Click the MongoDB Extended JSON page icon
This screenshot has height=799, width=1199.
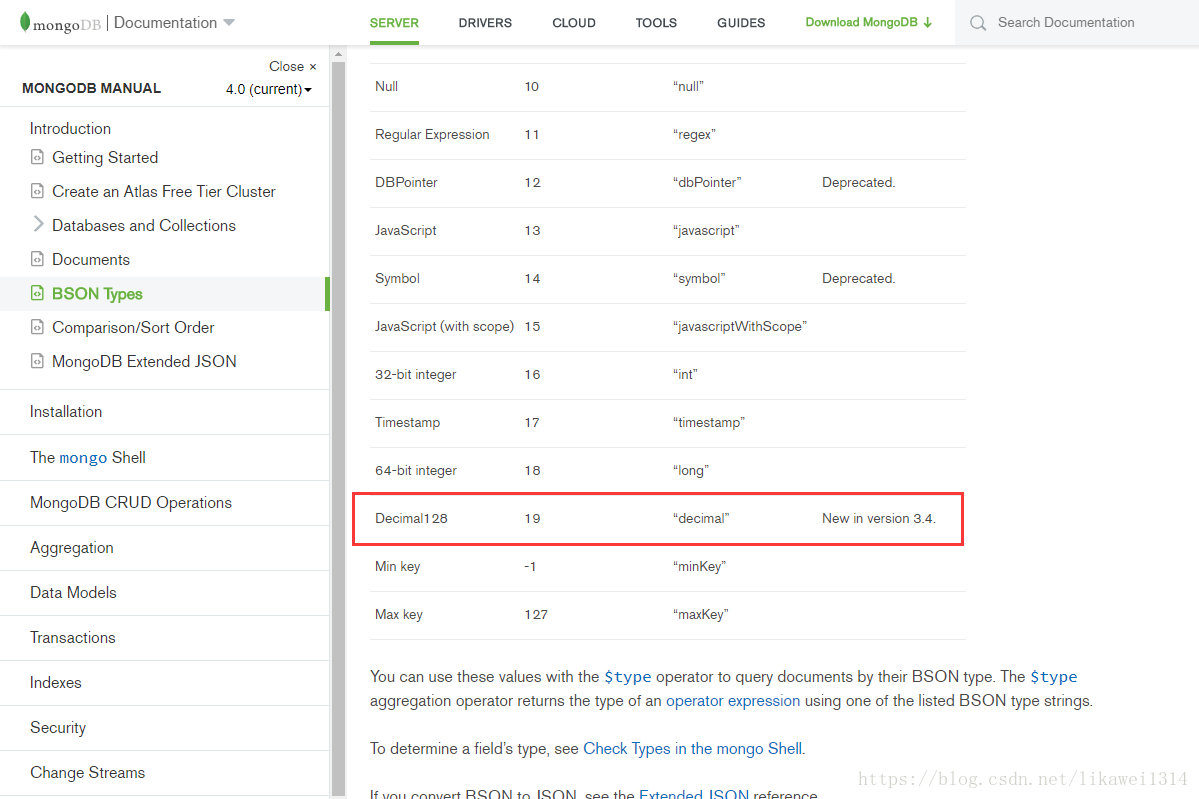click(x=37, y=361)
